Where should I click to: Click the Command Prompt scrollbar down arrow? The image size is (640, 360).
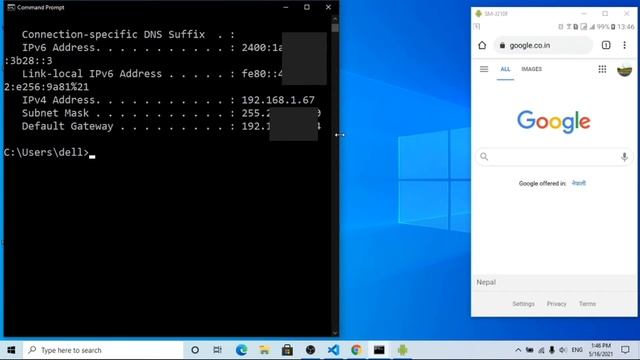click(x=335, y=333)
